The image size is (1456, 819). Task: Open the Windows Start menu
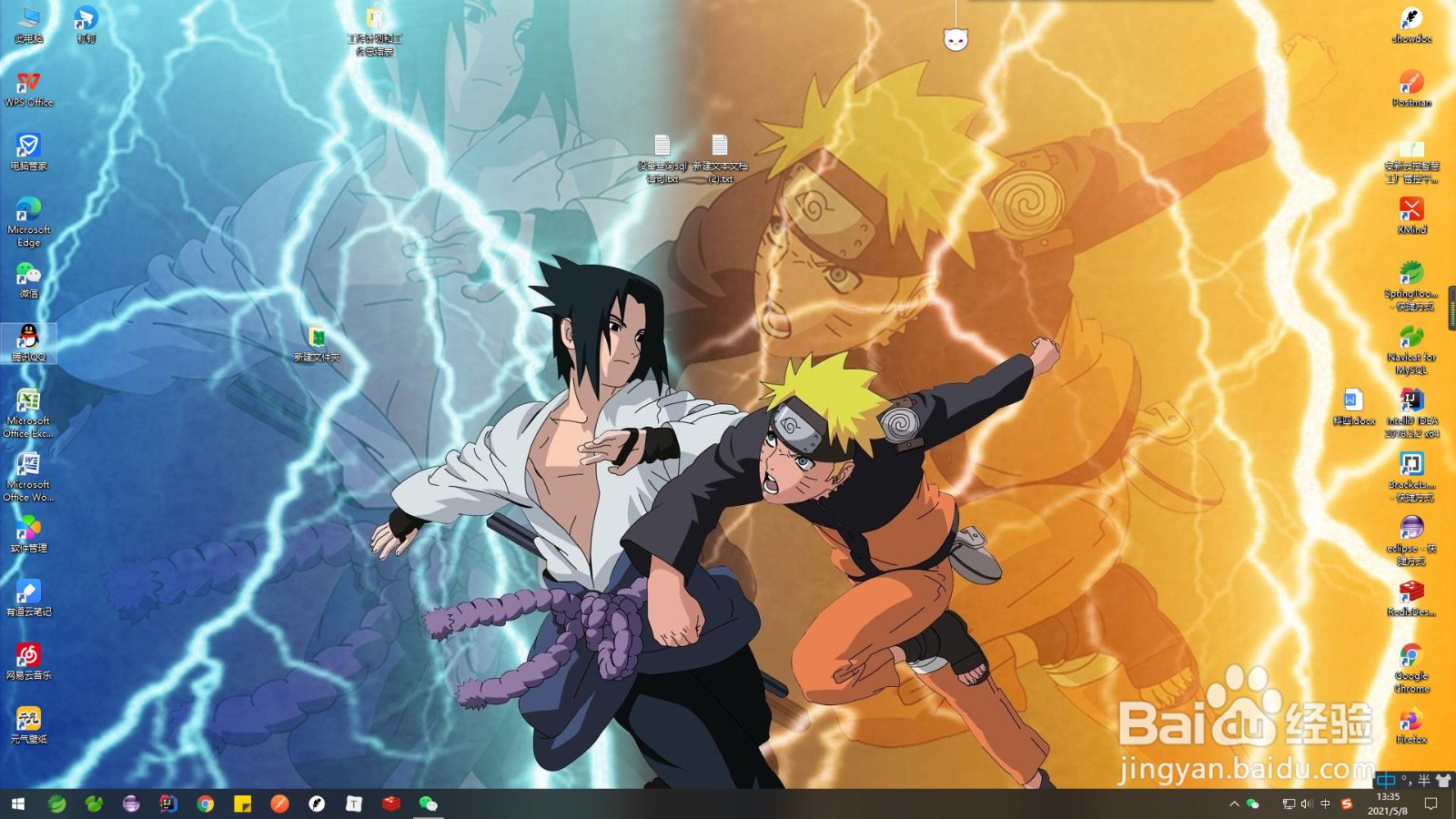click(18, 804)
